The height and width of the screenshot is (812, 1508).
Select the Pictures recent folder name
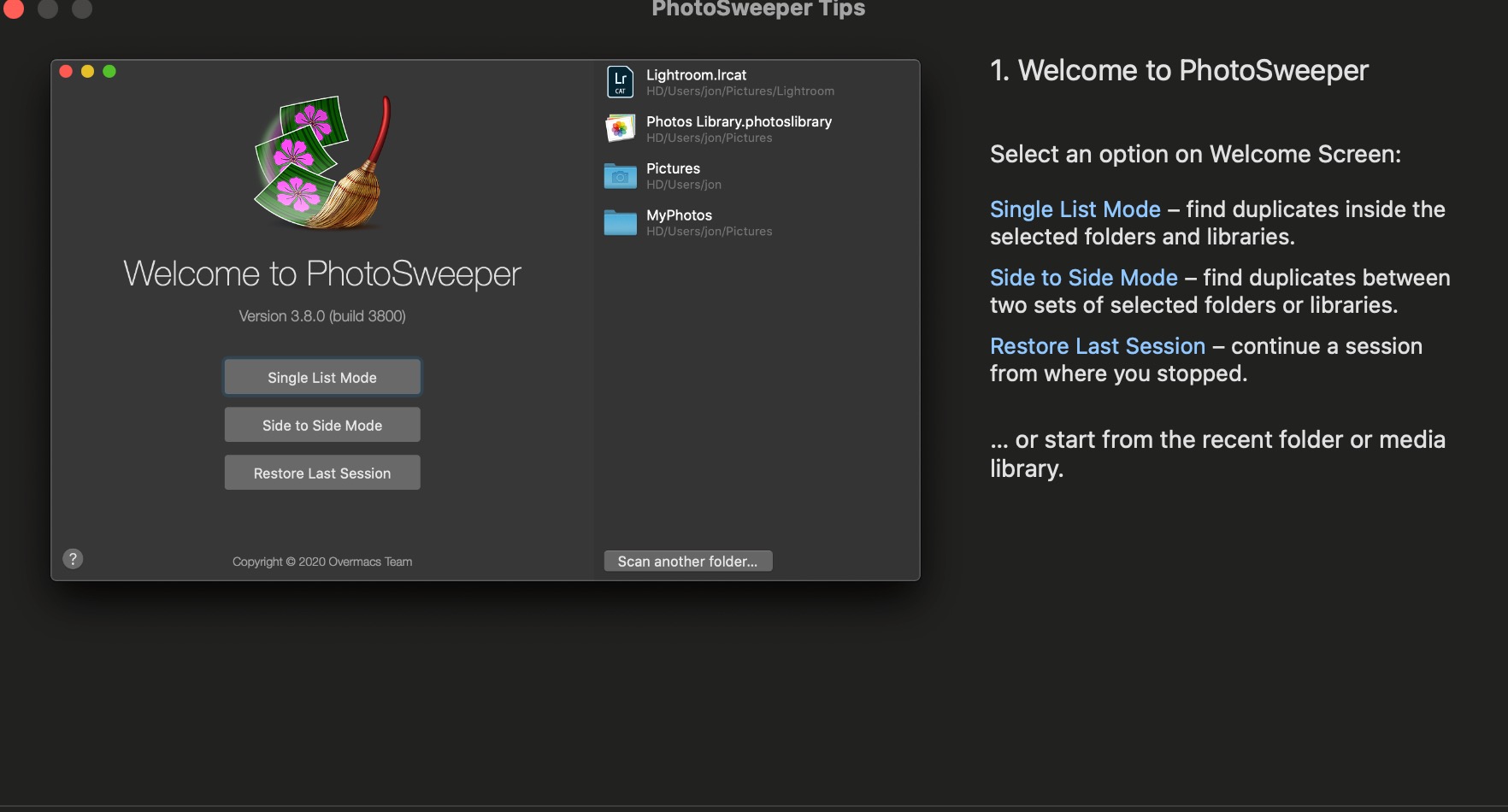(x=673, y=168)
